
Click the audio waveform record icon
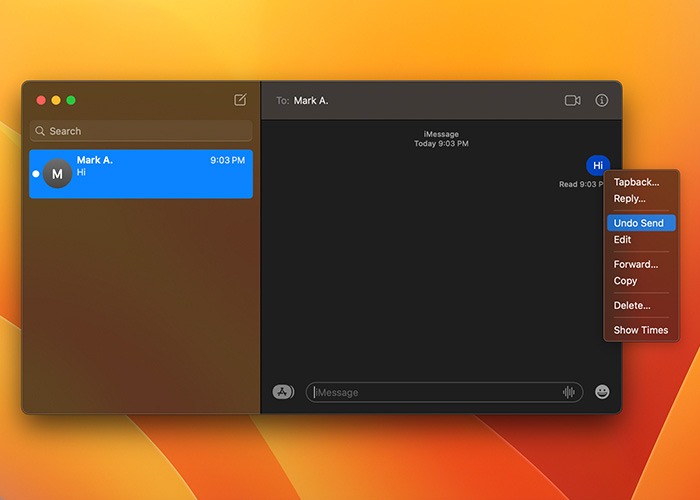[x=568, y=392]
